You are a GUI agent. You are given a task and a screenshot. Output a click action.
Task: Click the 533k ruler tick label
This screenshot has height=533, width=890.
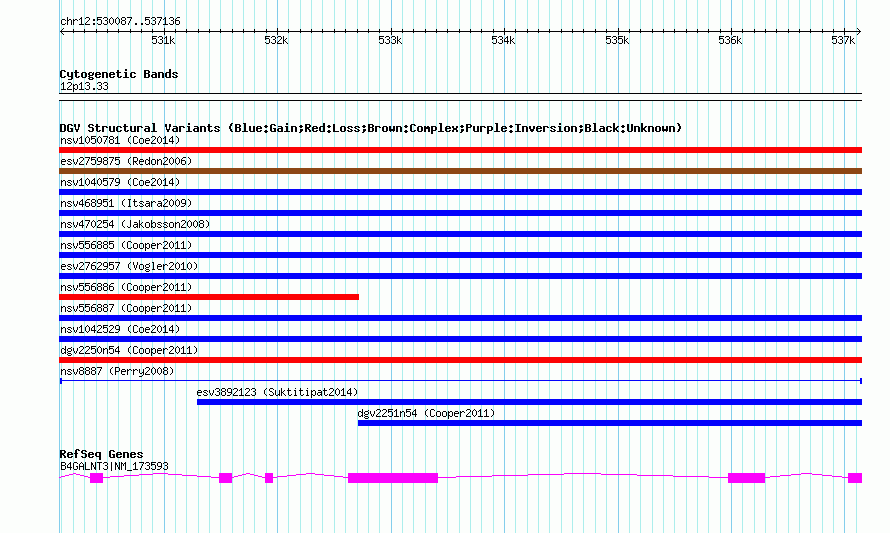(x=390, y=40)
